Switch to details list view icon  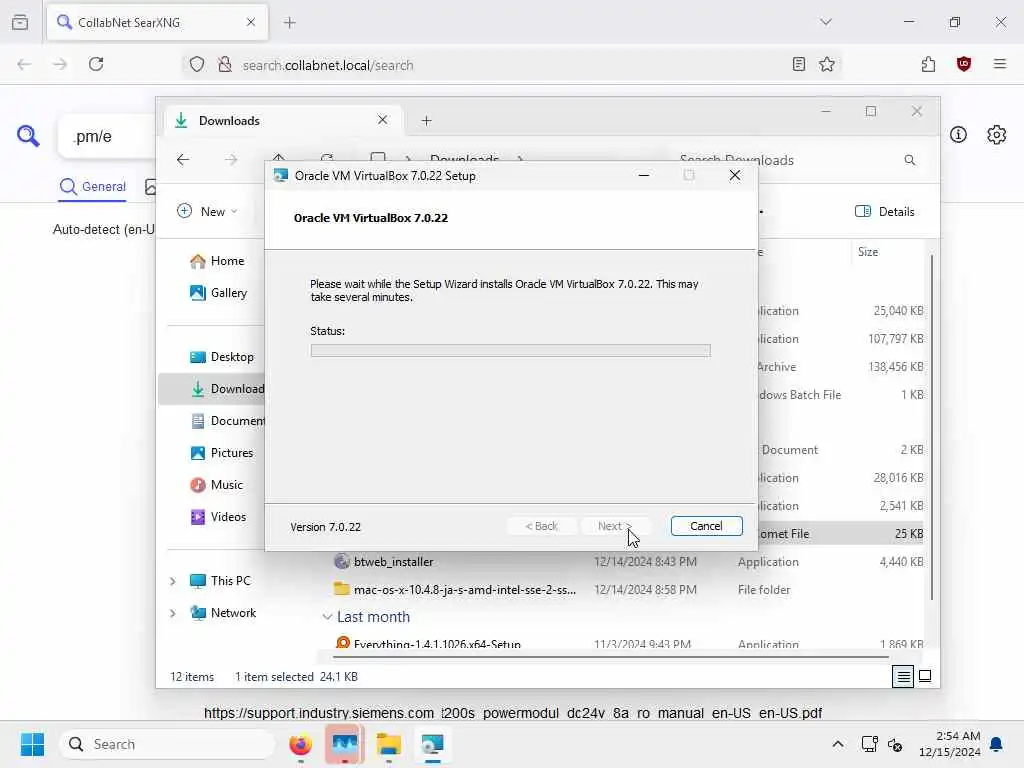(903, 677)
